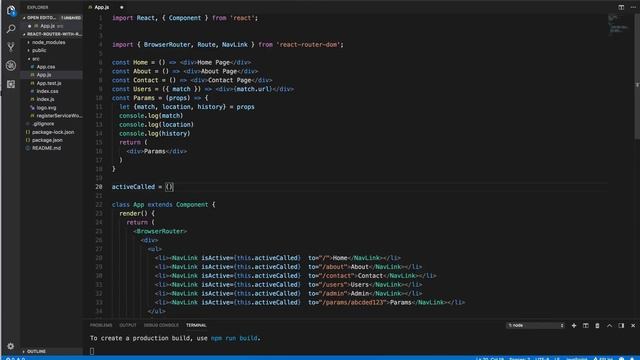This screenshot has height=360, width=640.
Task: Select the App.js editor tab
Action: coord(101,7)
